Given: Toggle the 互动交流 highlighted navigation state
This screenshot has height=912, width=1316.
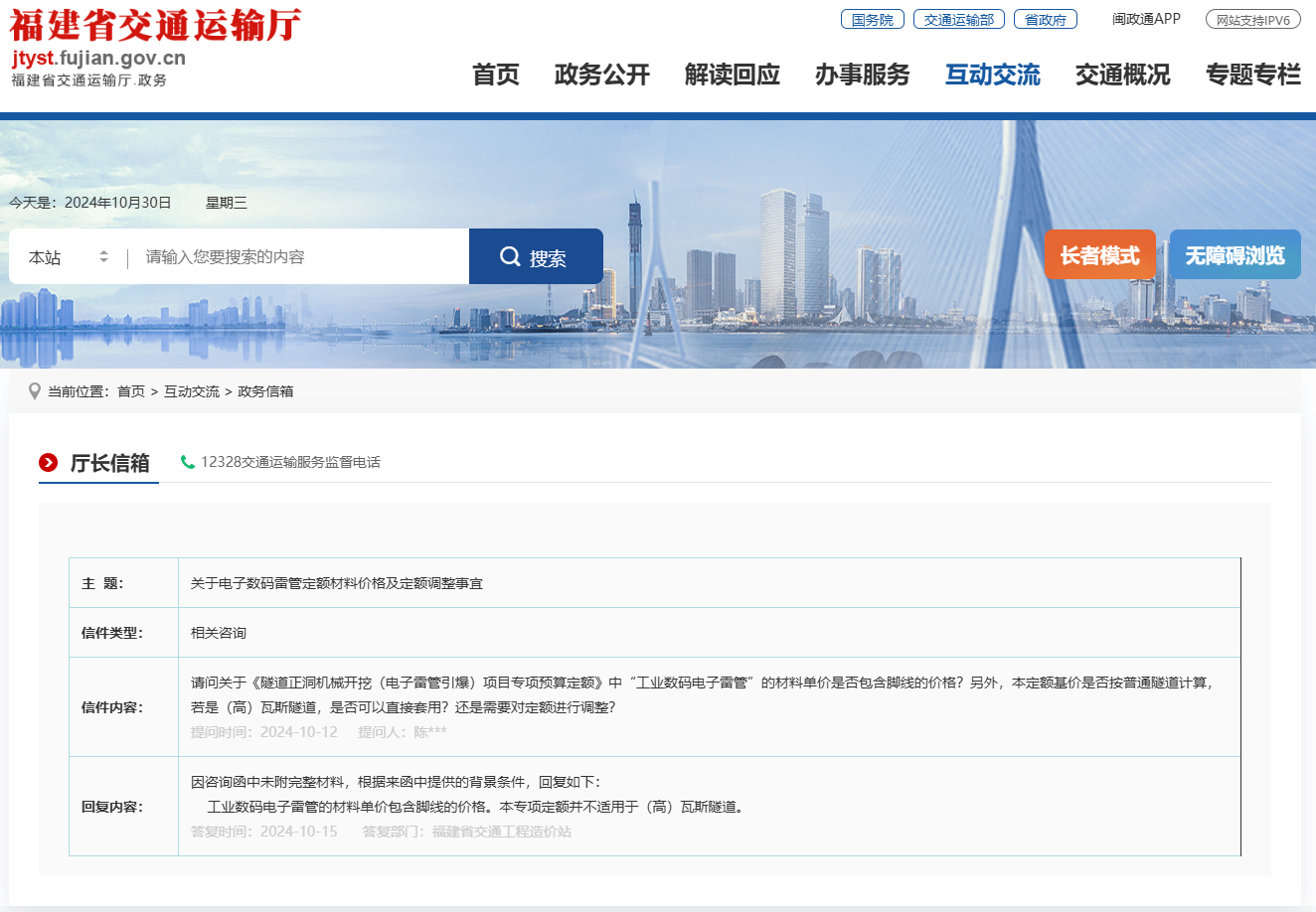Looking at the screenshot, I should click(x=993, y=75).
